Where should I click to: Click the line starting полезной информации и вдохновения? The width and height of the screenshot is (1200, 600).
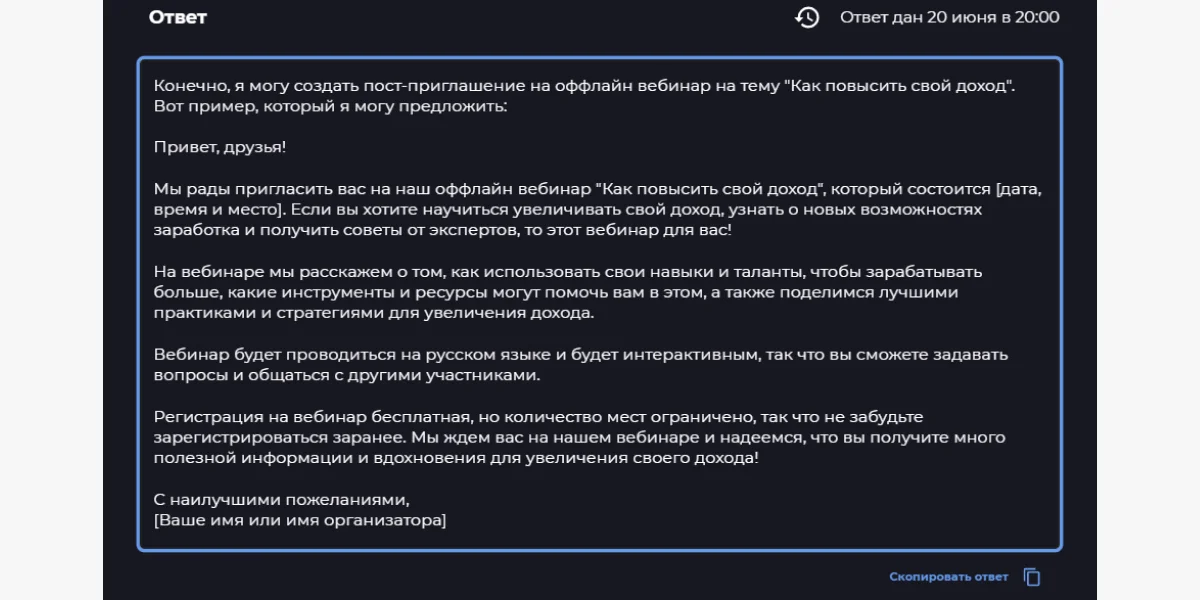(x=456, y=458)
